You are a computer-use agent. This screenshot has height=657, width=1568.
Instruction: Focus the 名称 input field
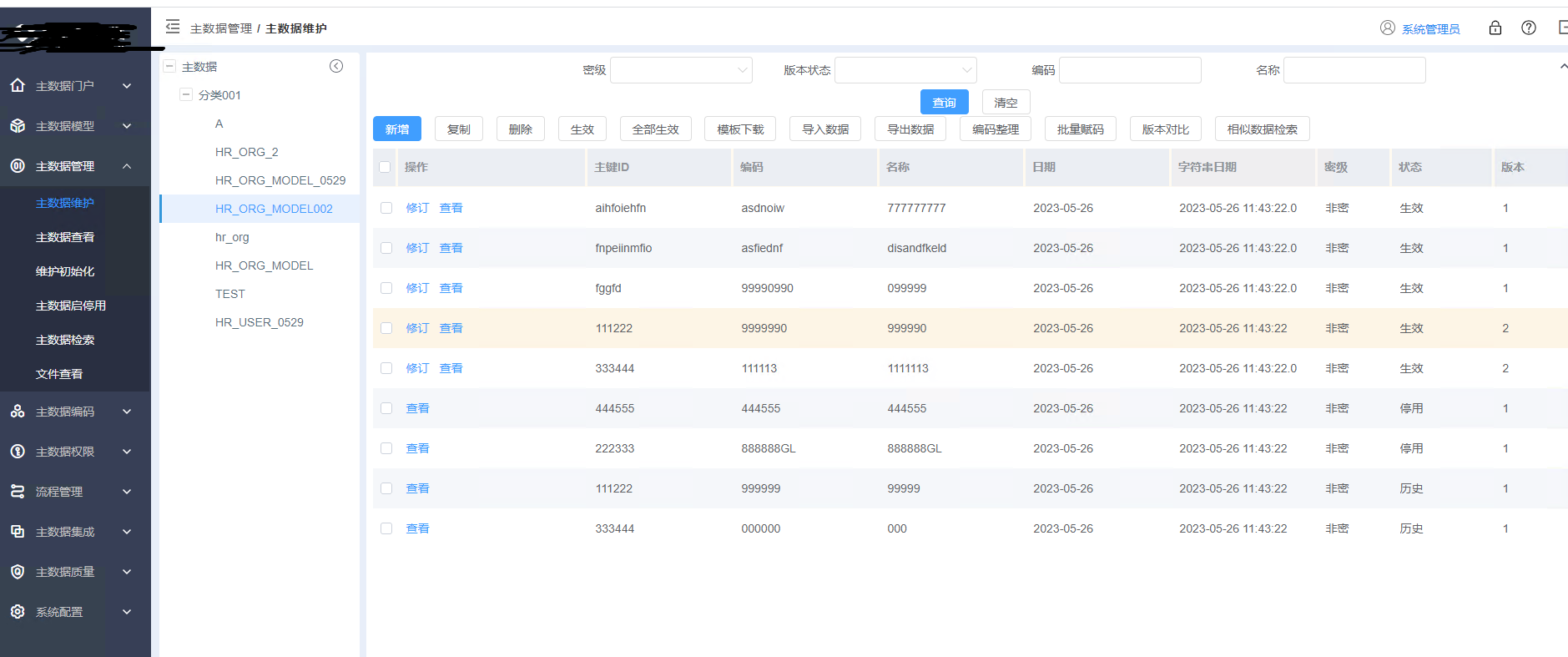click(x=1354, y=70)
